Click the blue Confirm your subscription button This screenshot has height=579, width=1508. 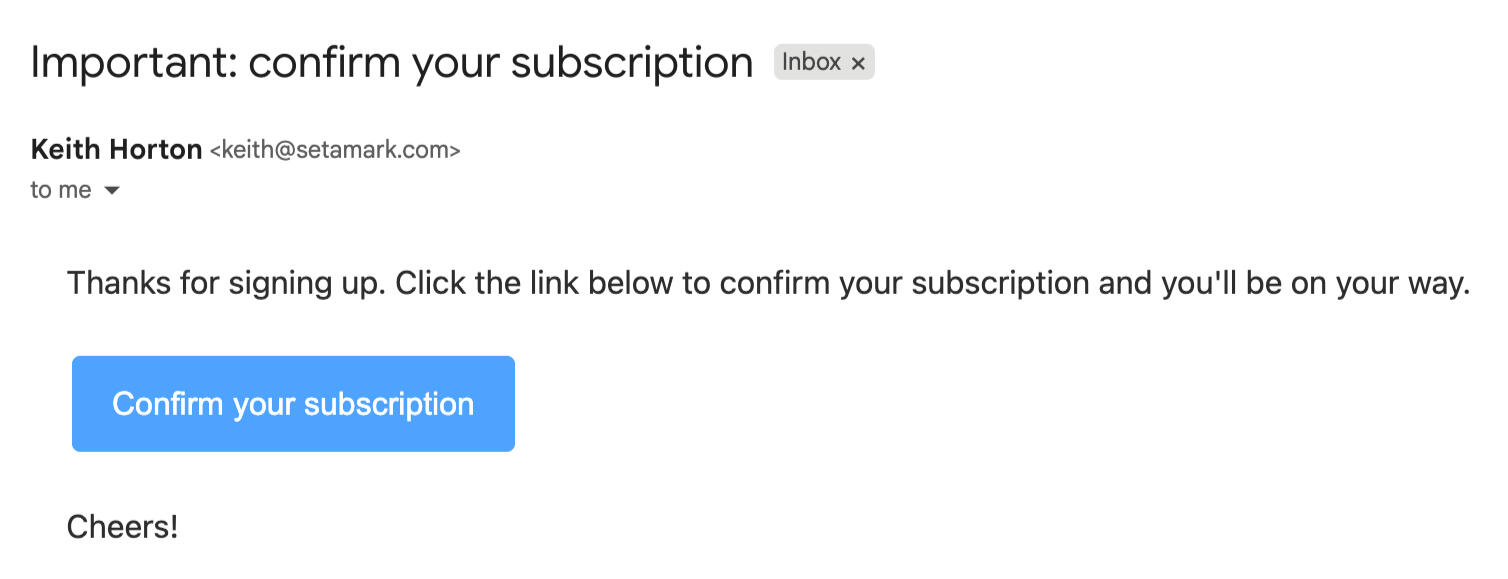coord(293,404)
